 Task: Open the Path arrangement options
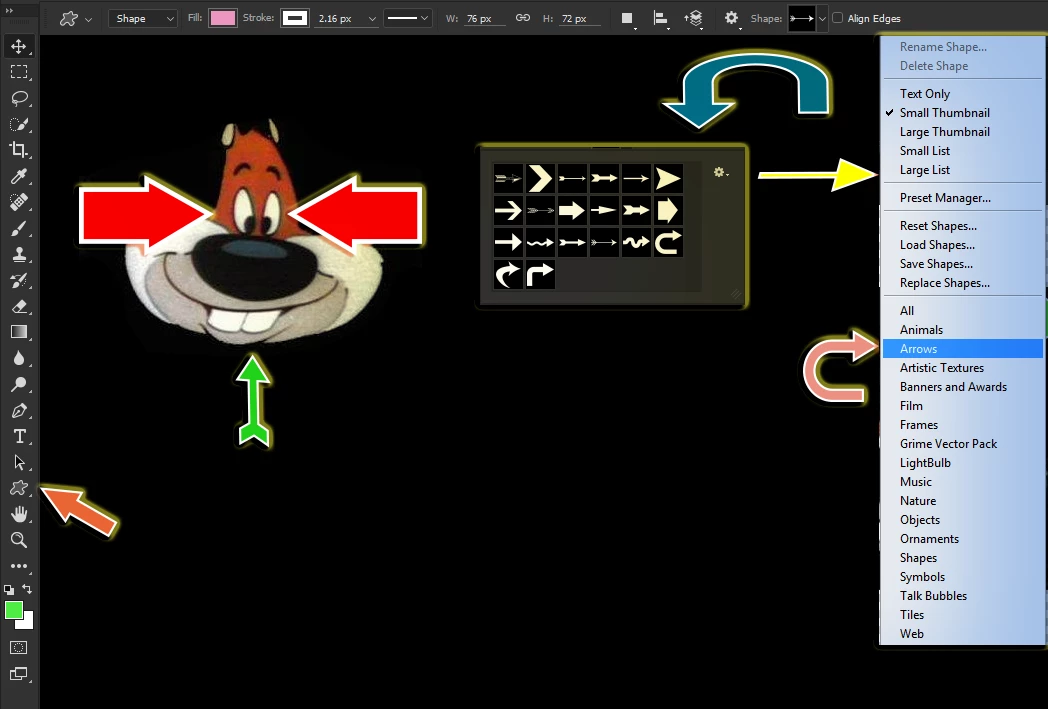[x=693, y=19]
